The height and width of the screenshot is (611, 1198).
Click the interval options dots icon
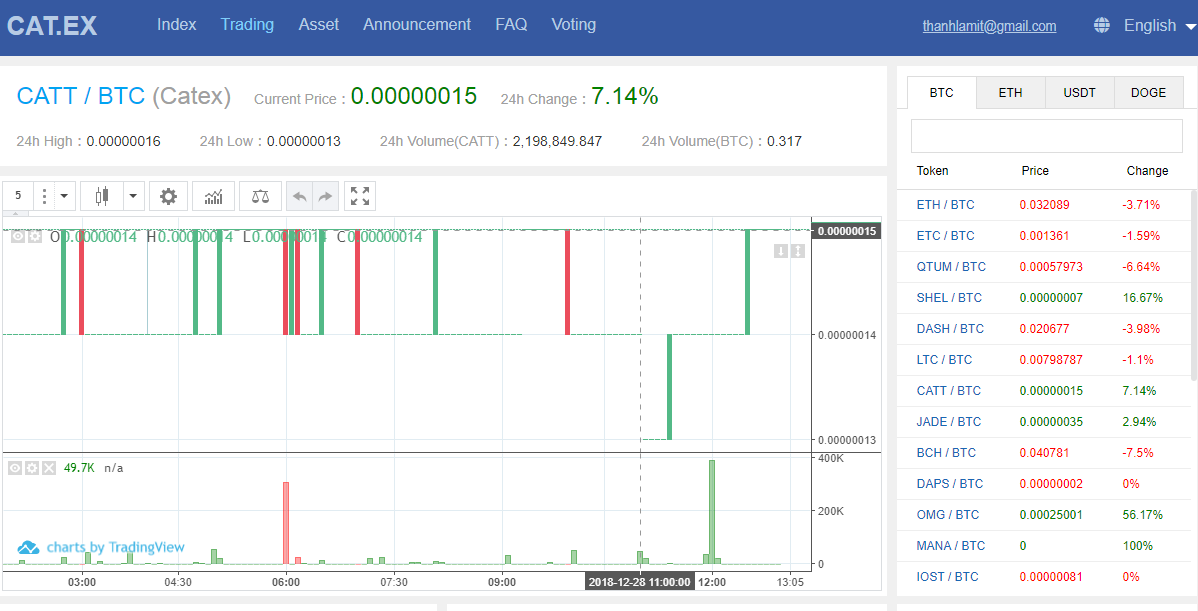pos(44,196)
